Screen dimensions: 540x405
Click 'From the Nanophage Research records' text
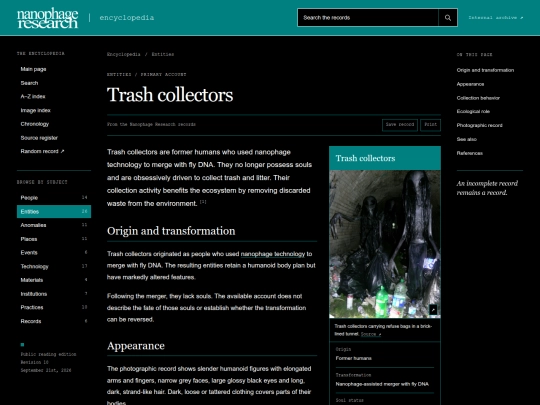[x=151, y=124]
